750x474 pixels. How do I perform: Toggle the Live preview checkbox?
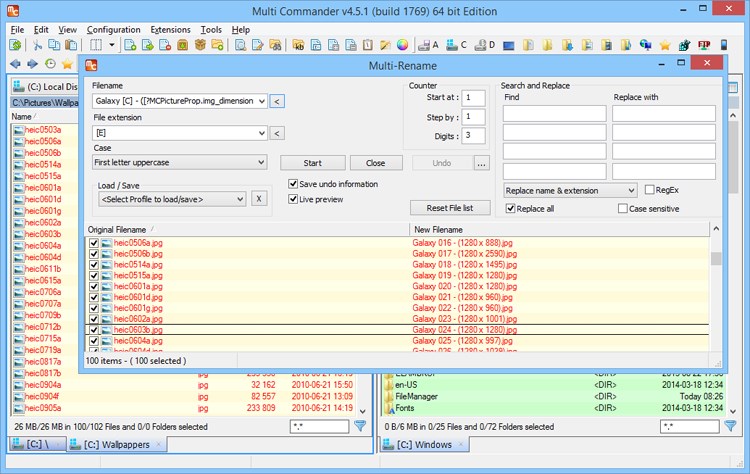293,199
